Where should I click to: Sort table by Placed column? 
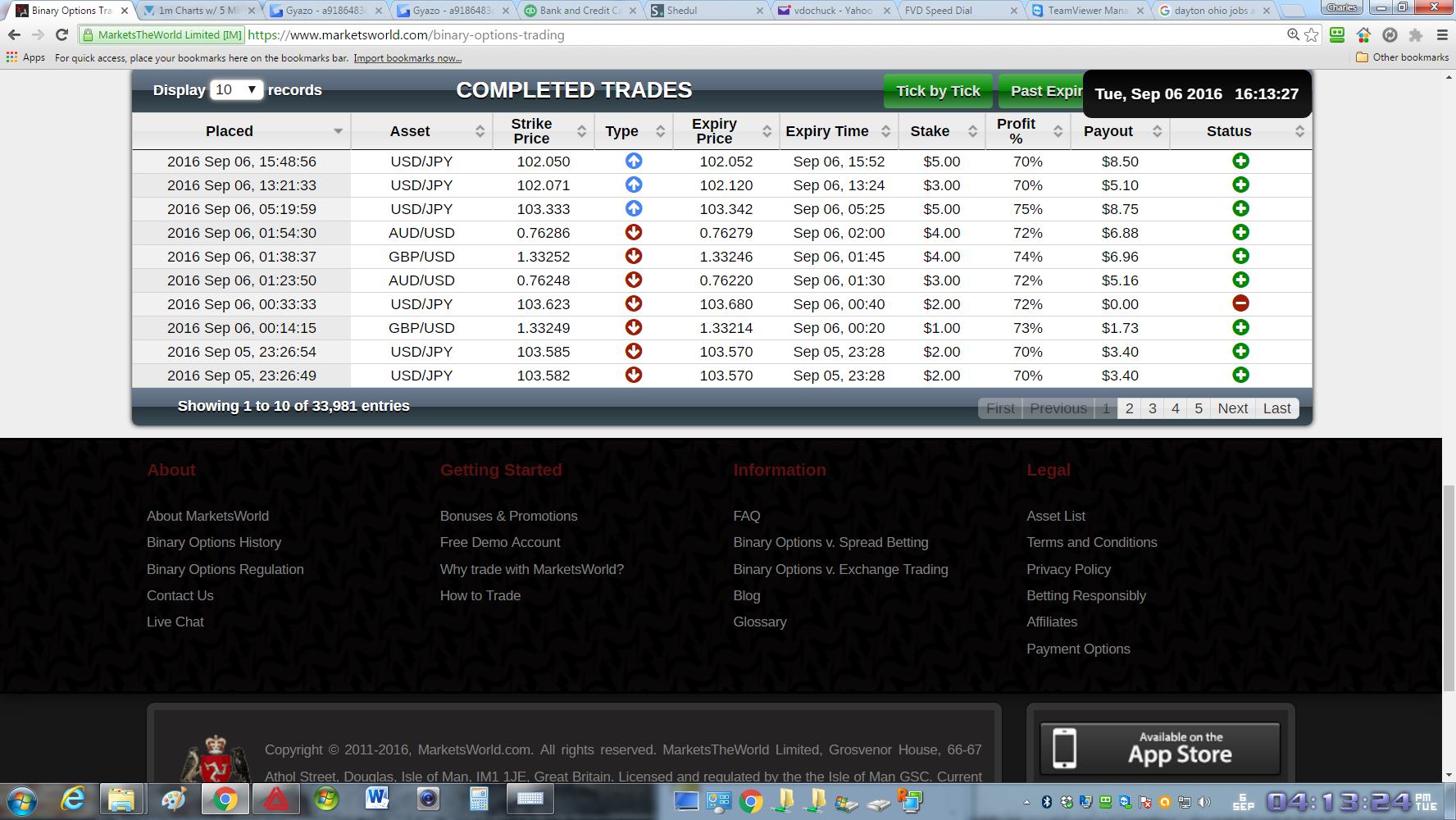241,131
